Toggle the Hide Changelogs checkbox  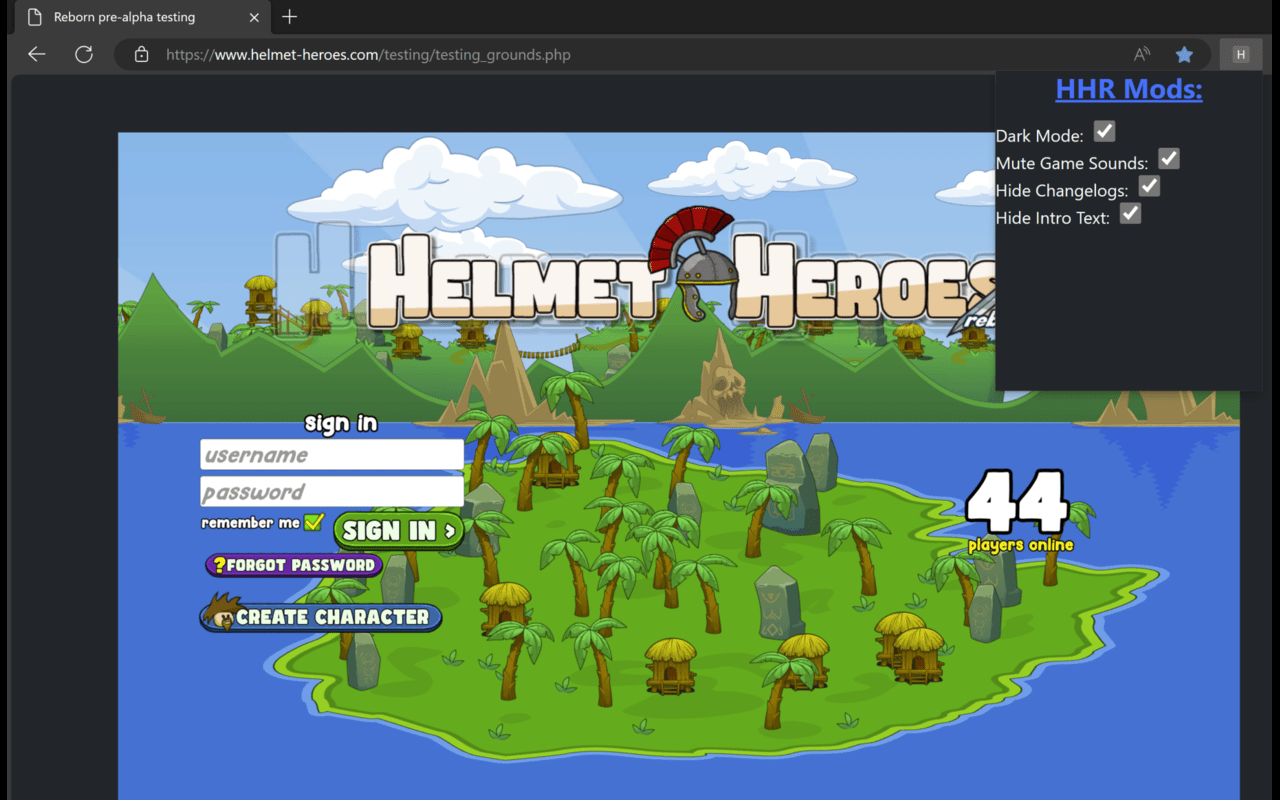coord(1150,186)
